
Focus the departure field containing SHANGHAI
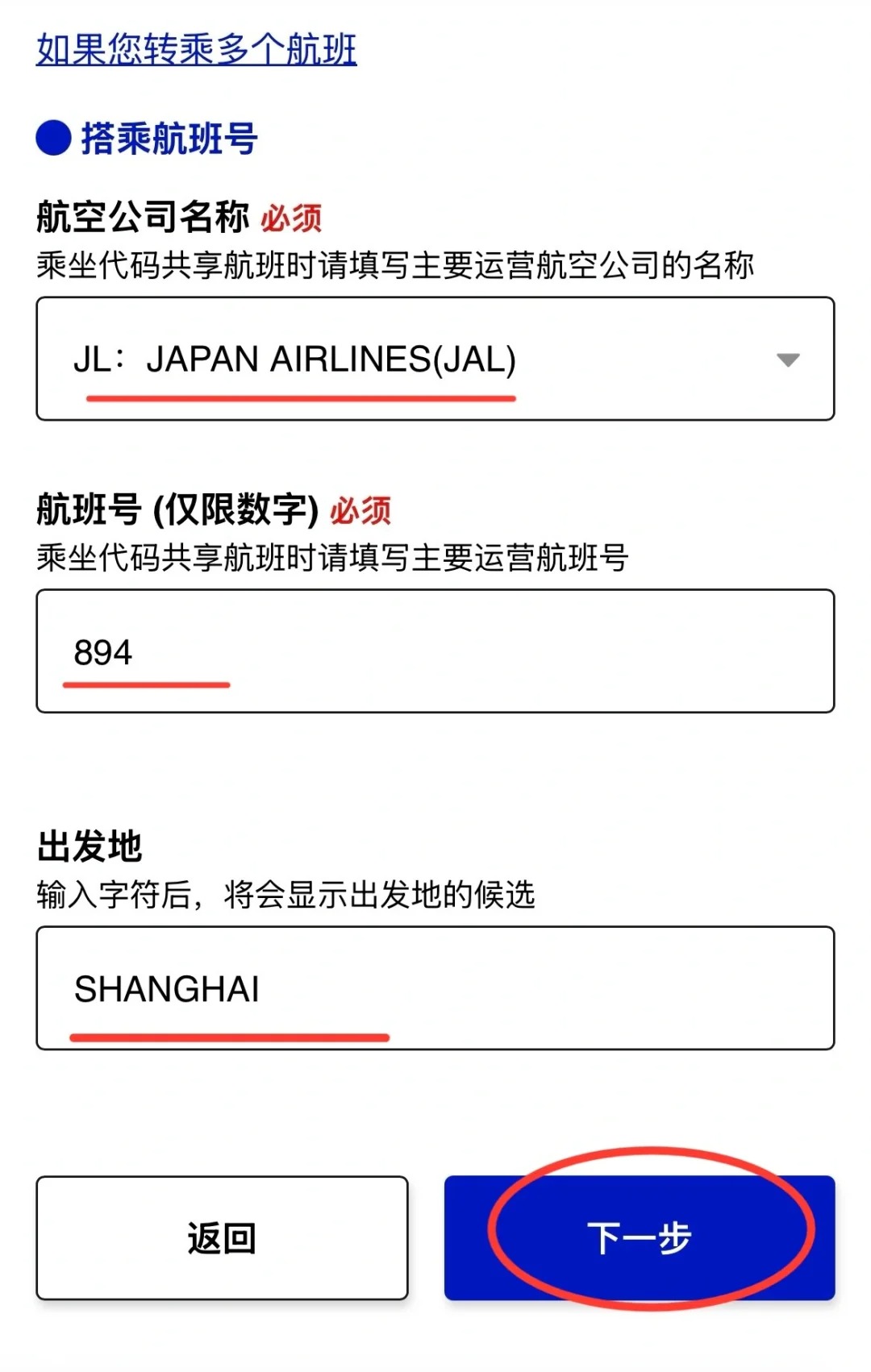tap(435, 988)
